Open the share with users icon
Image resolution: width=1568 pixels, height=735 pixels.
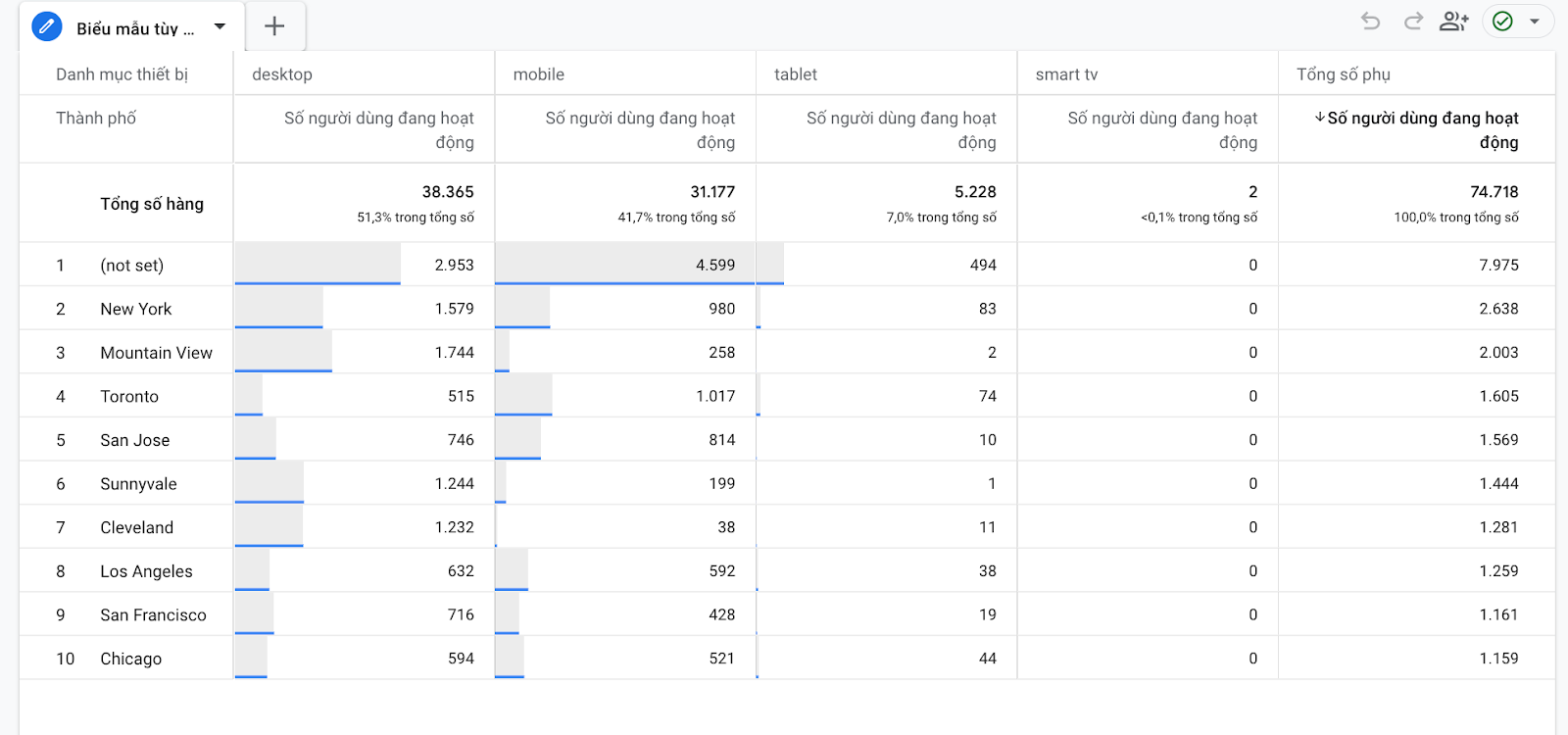click(1454, 21)
